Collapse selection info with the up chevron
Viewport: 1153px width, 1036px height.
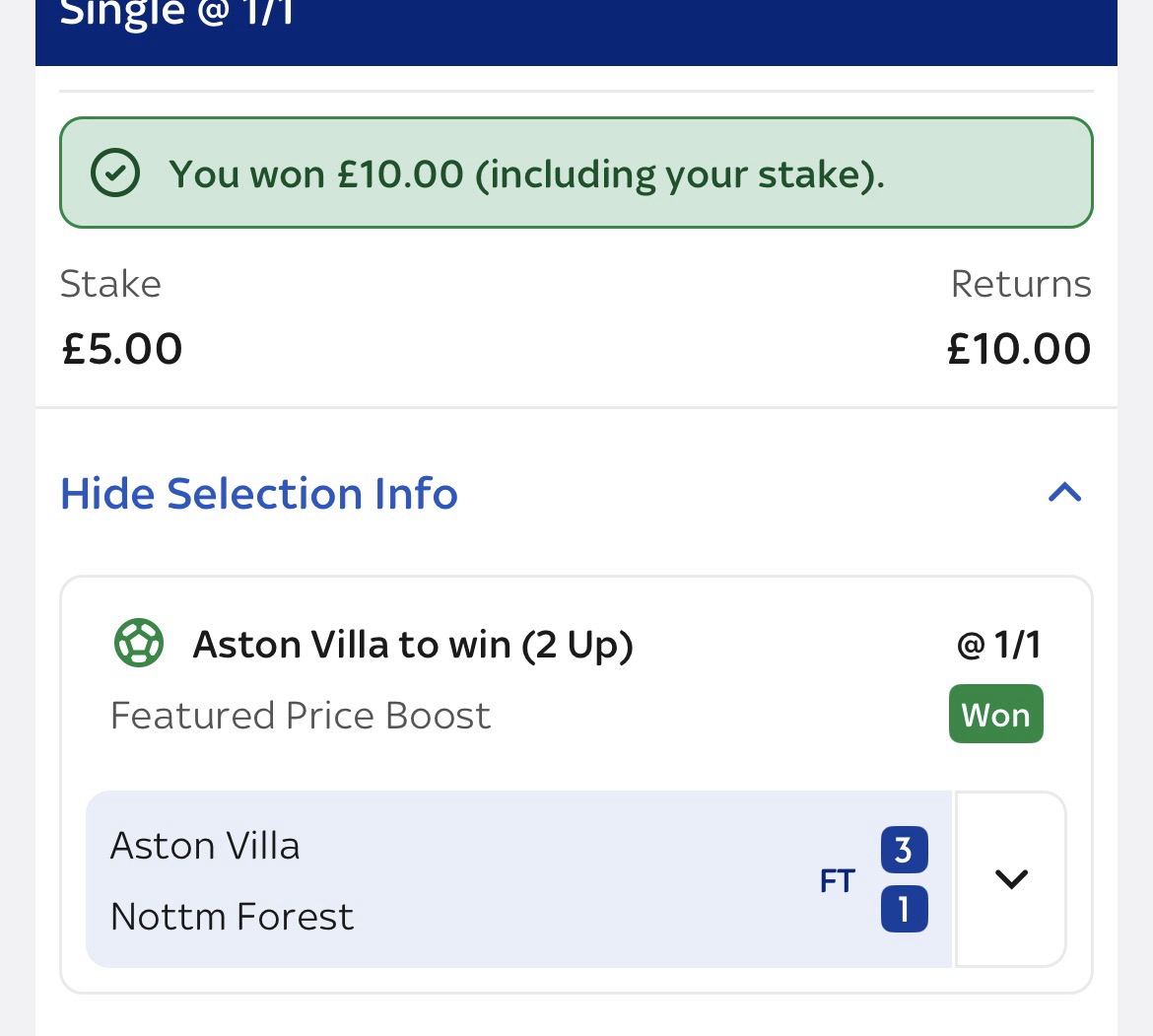1064,493
